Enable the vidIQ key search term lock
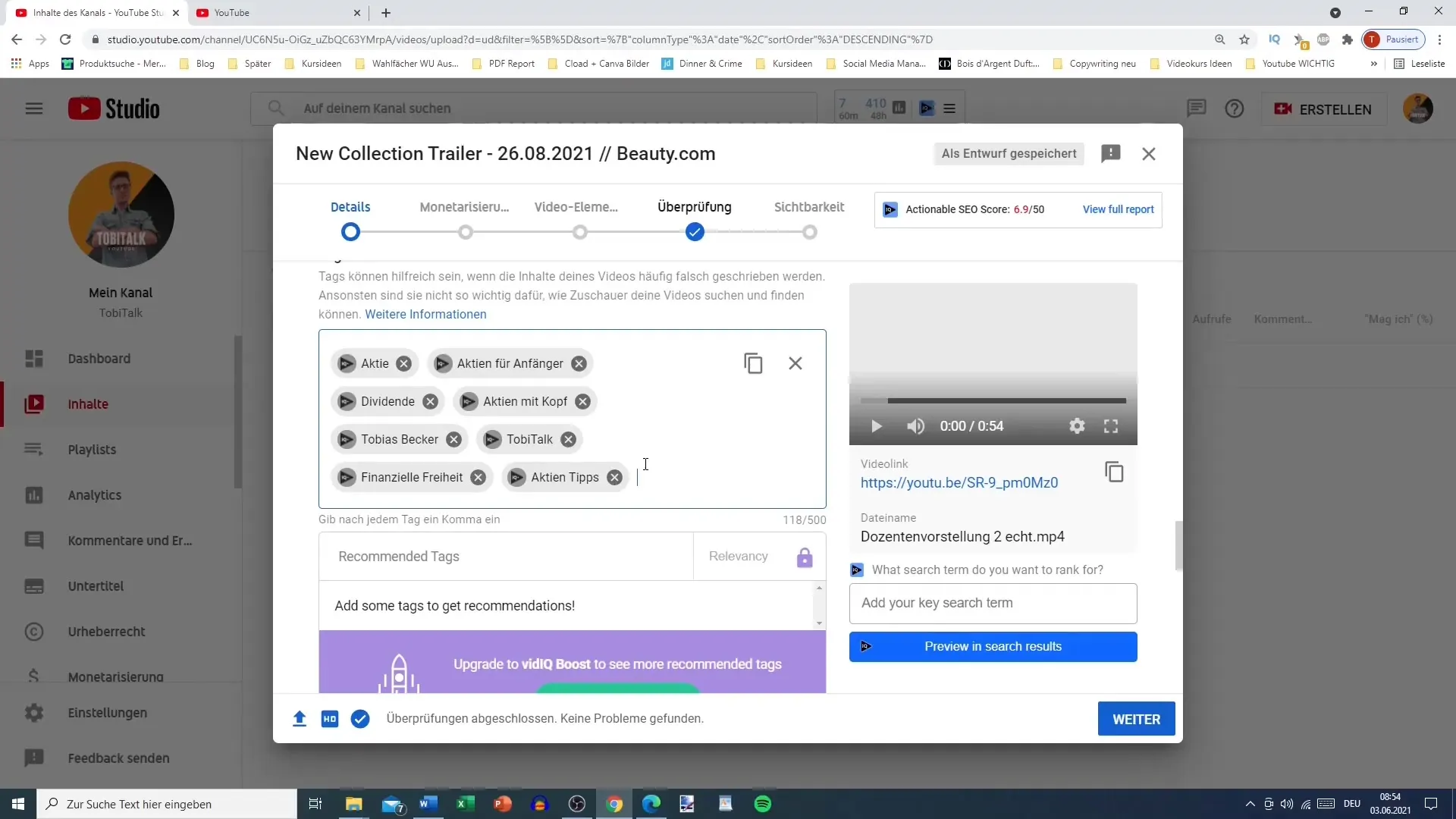 click(x=805, y=556)
